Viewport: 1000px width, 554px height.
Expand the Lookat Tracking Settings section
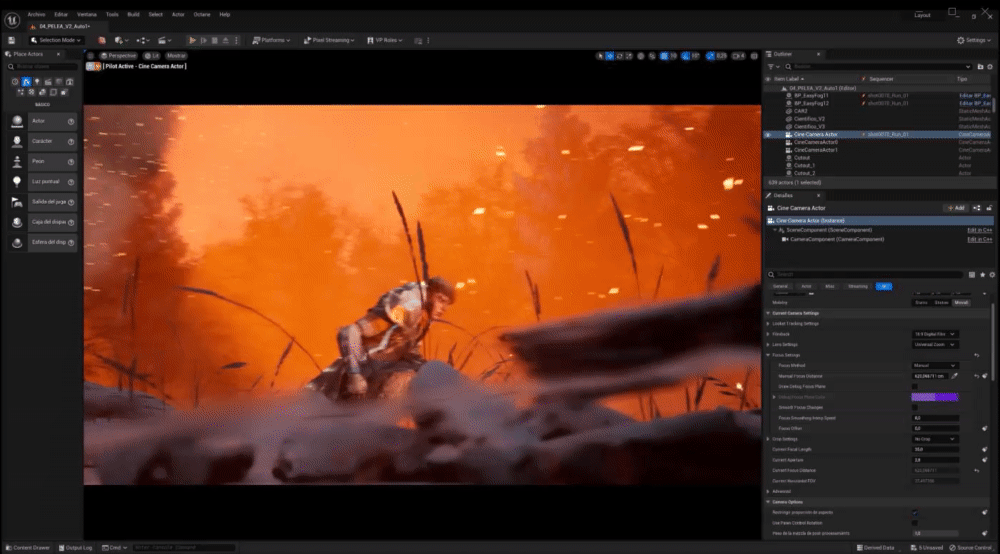coord(768,324)
